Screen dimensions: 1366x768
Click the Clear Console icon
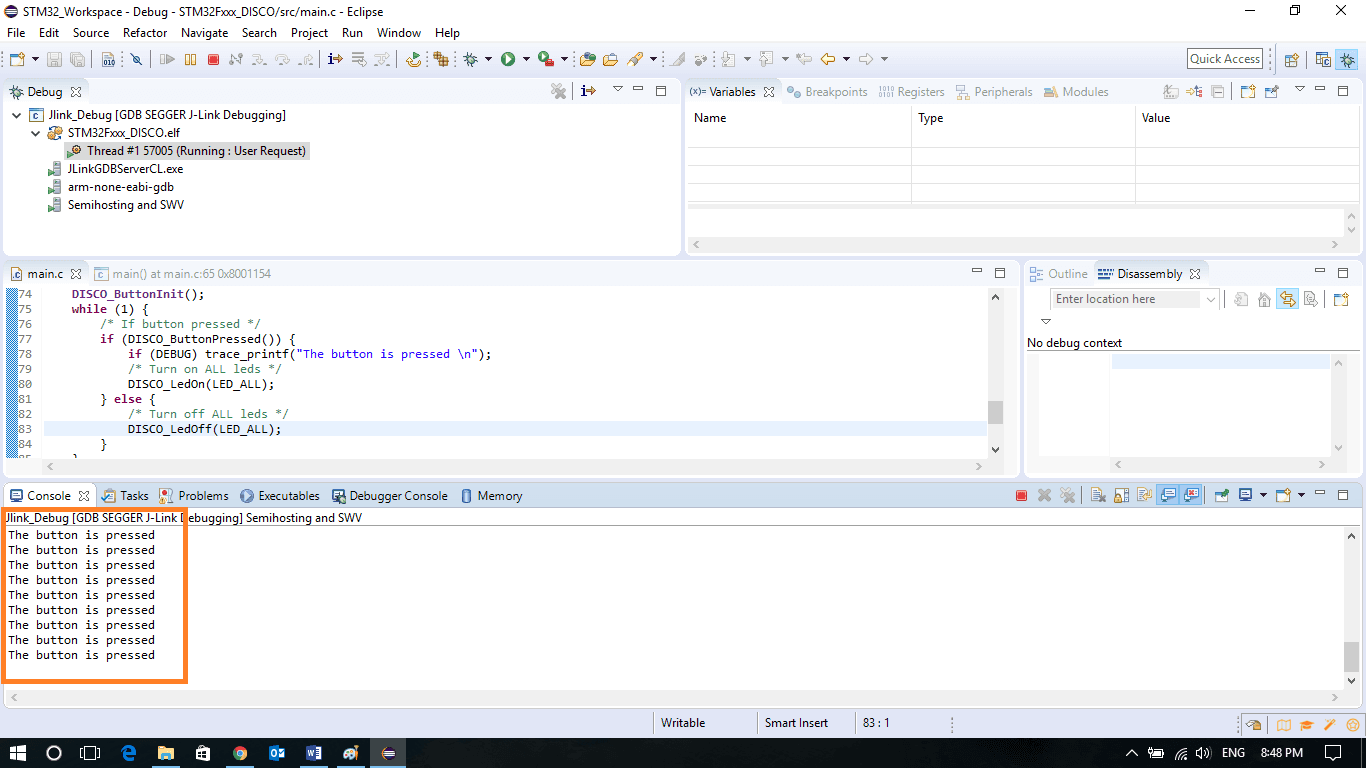click(x=1099, y=495)
